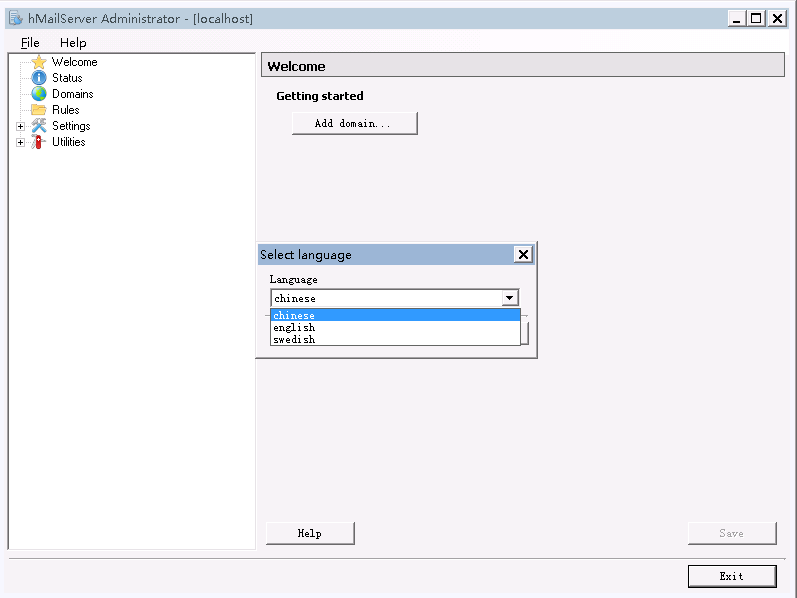
Task: Click the Rules folder icon
Action: click(39, 109)
